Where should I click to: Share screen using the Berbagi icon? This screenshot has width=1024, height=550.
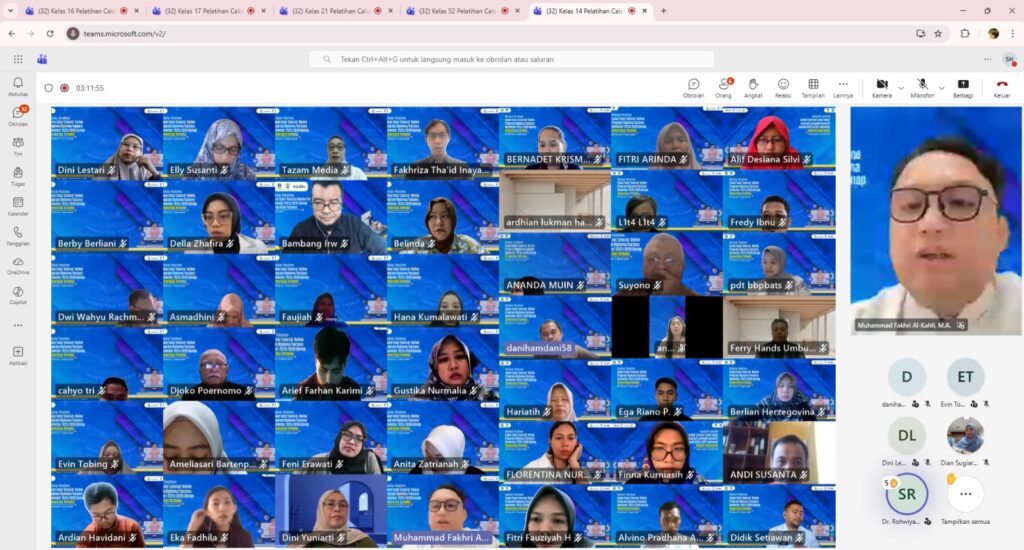point(963,86)
